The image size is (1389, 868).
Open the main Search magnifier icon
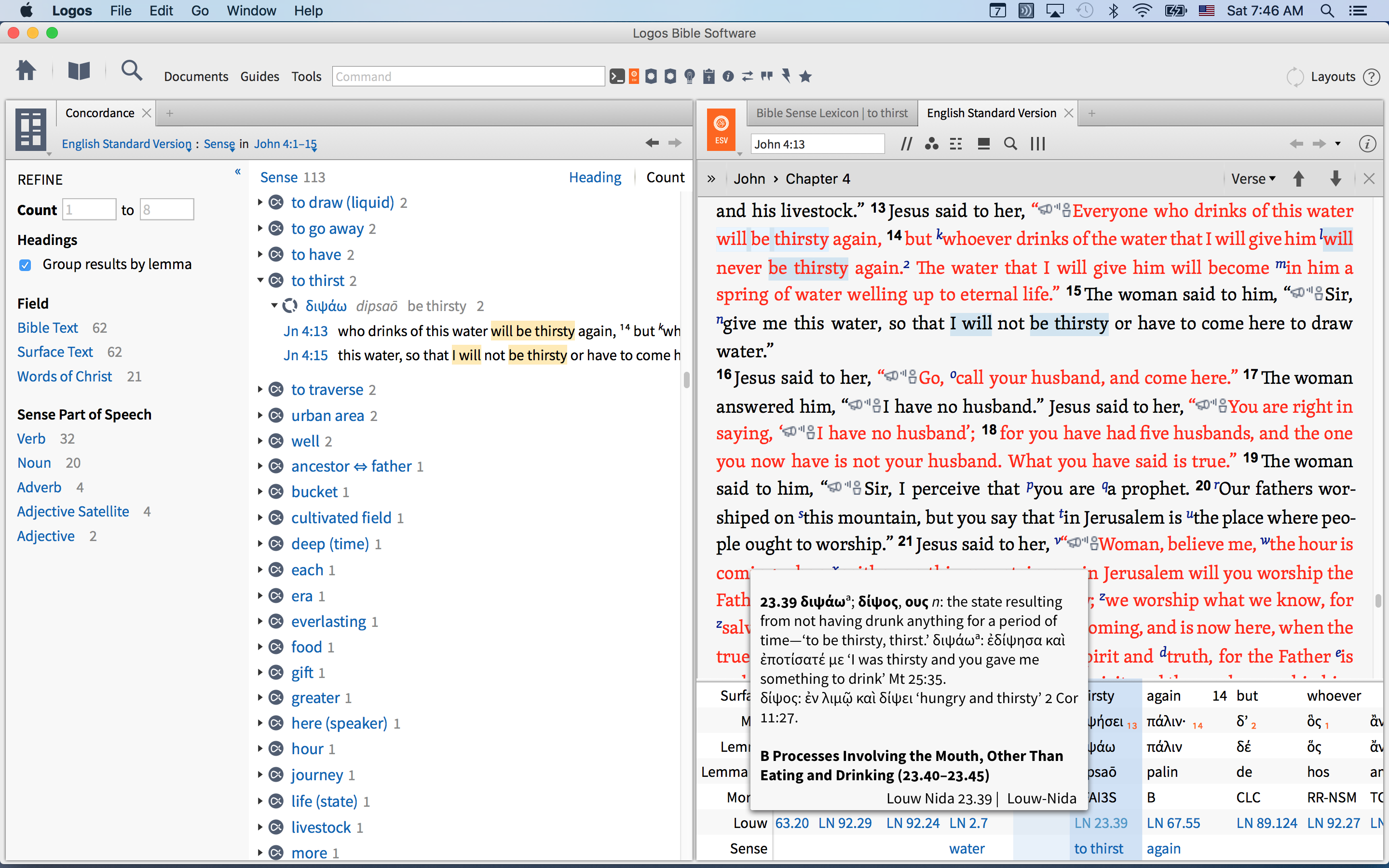[x=132, y=70]
